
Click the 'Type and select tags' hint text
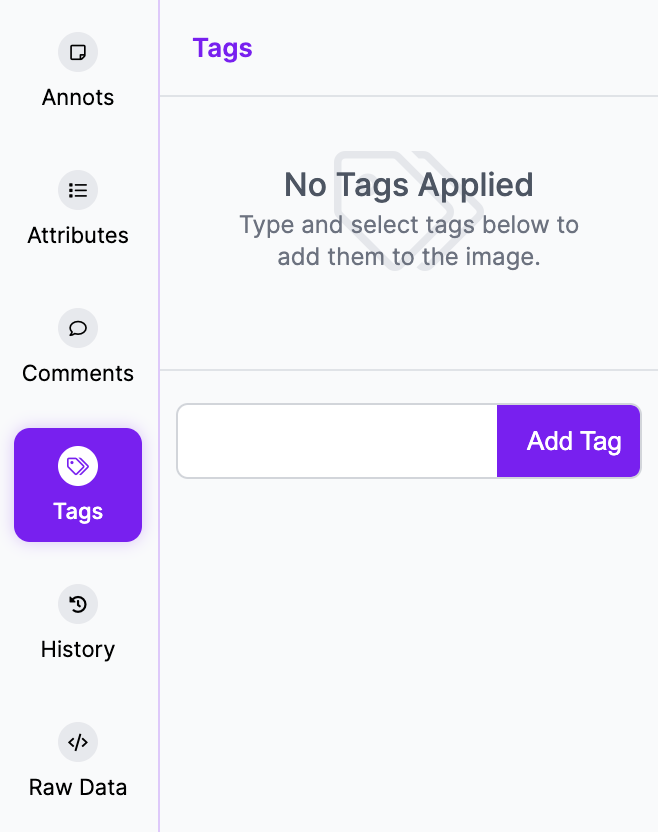pos(409,241)
